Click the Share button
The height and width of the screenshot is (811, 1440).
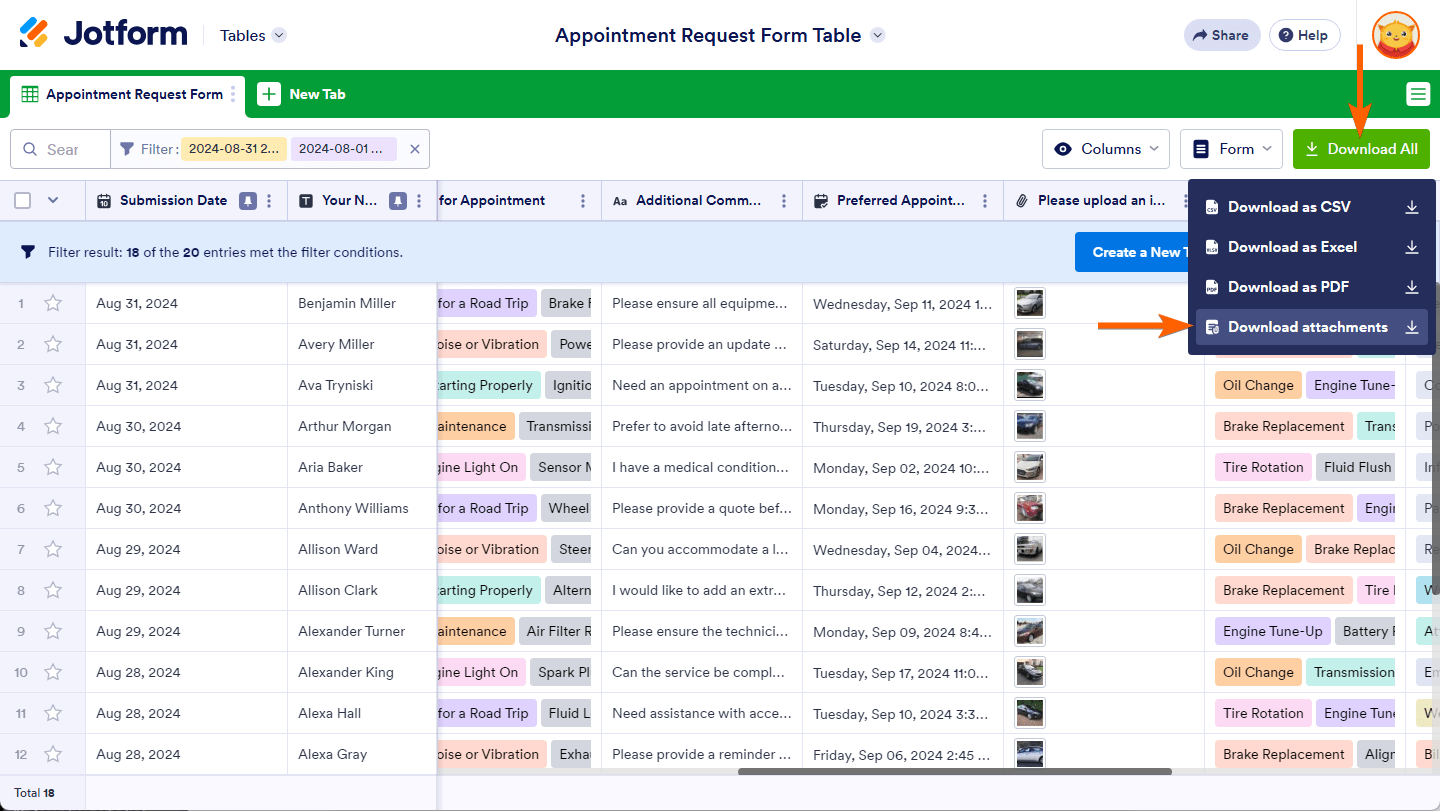[x=1221, y=35]
